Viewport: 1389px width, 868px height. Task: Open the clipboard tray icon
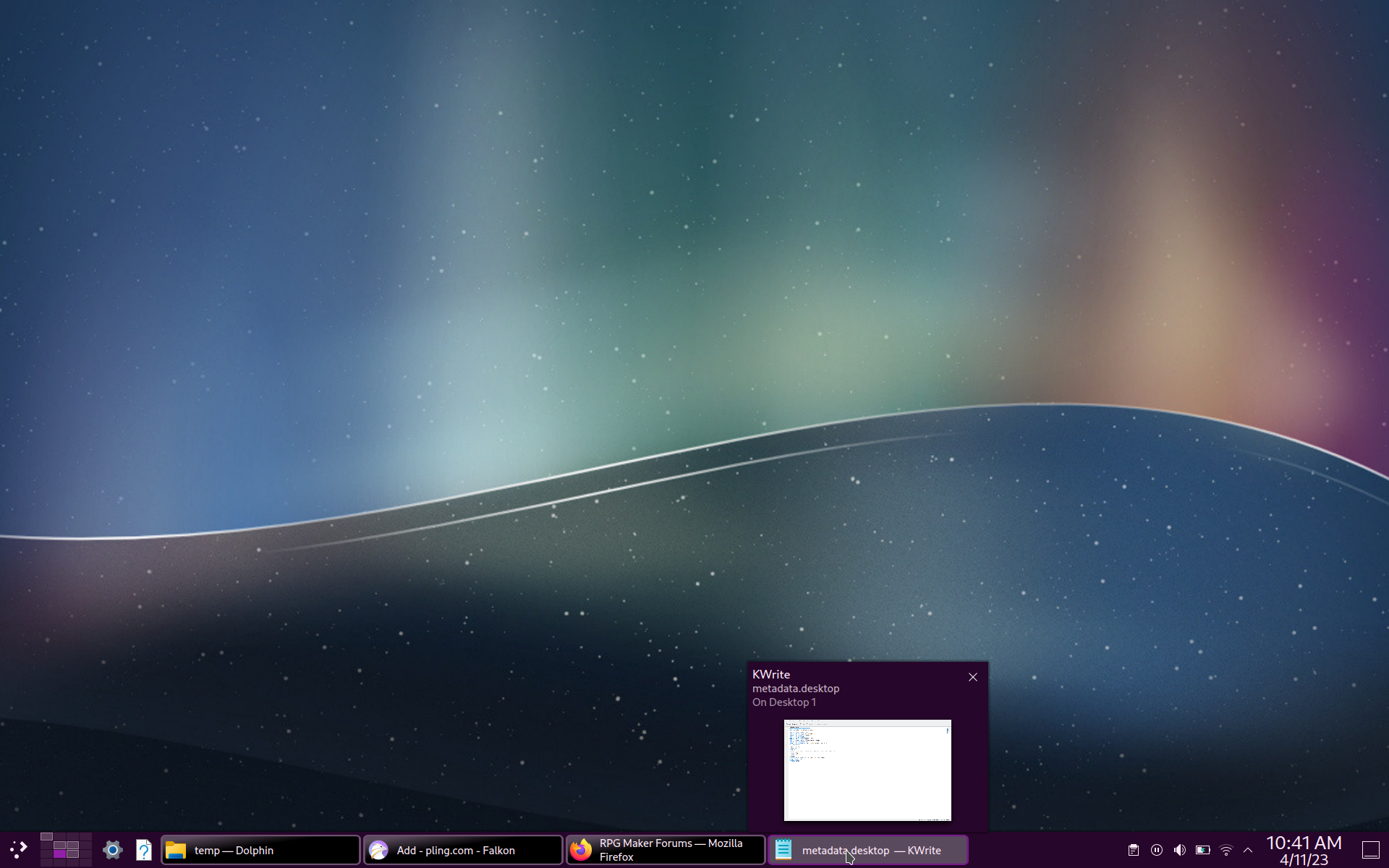1134,850
